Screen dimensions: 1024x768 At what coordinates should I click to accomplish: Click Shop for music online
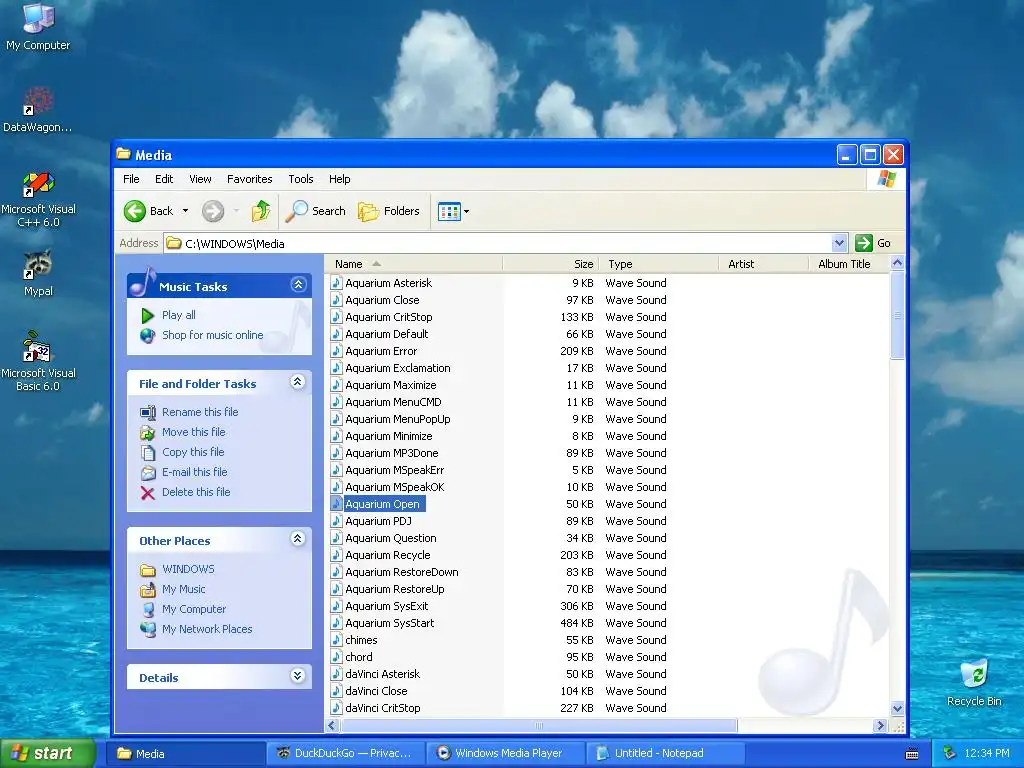(212, 335)
